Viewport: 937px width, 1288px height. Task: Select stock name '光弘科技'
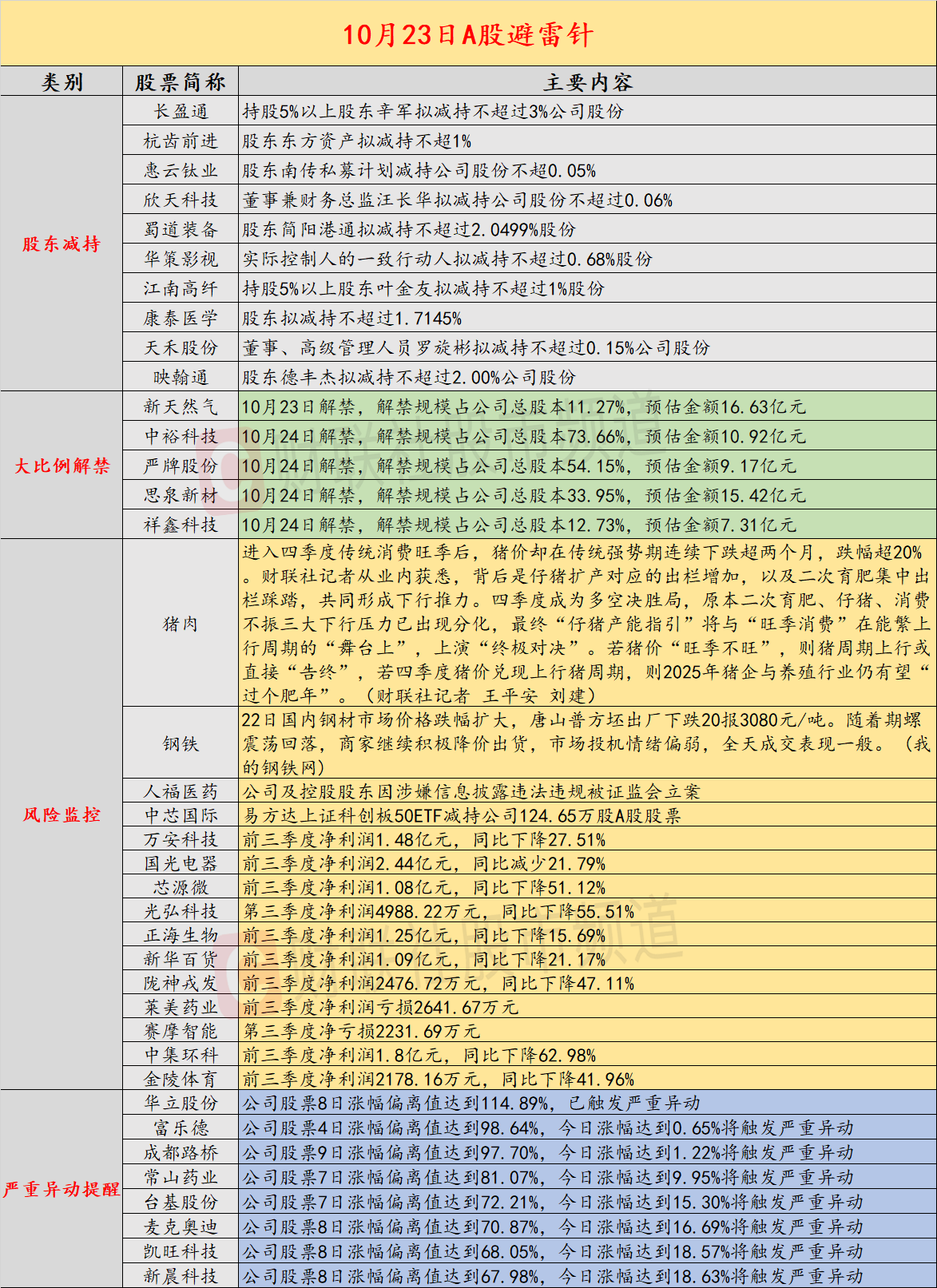tap(181, 911)
